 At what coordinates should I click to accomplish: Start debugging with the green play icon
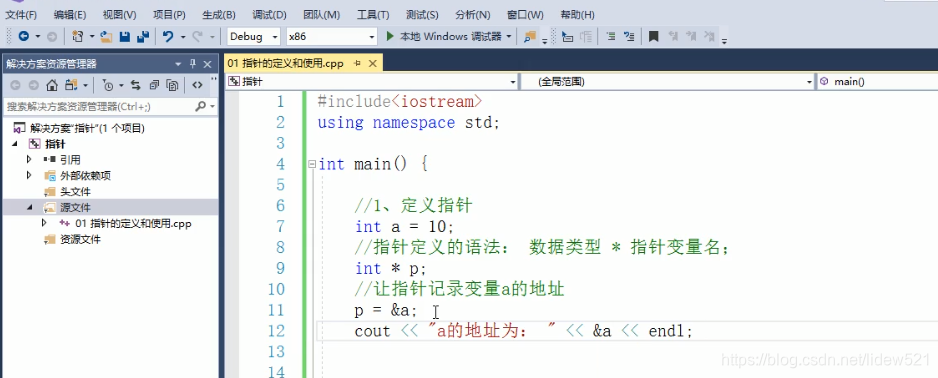(x=390, y=36)
